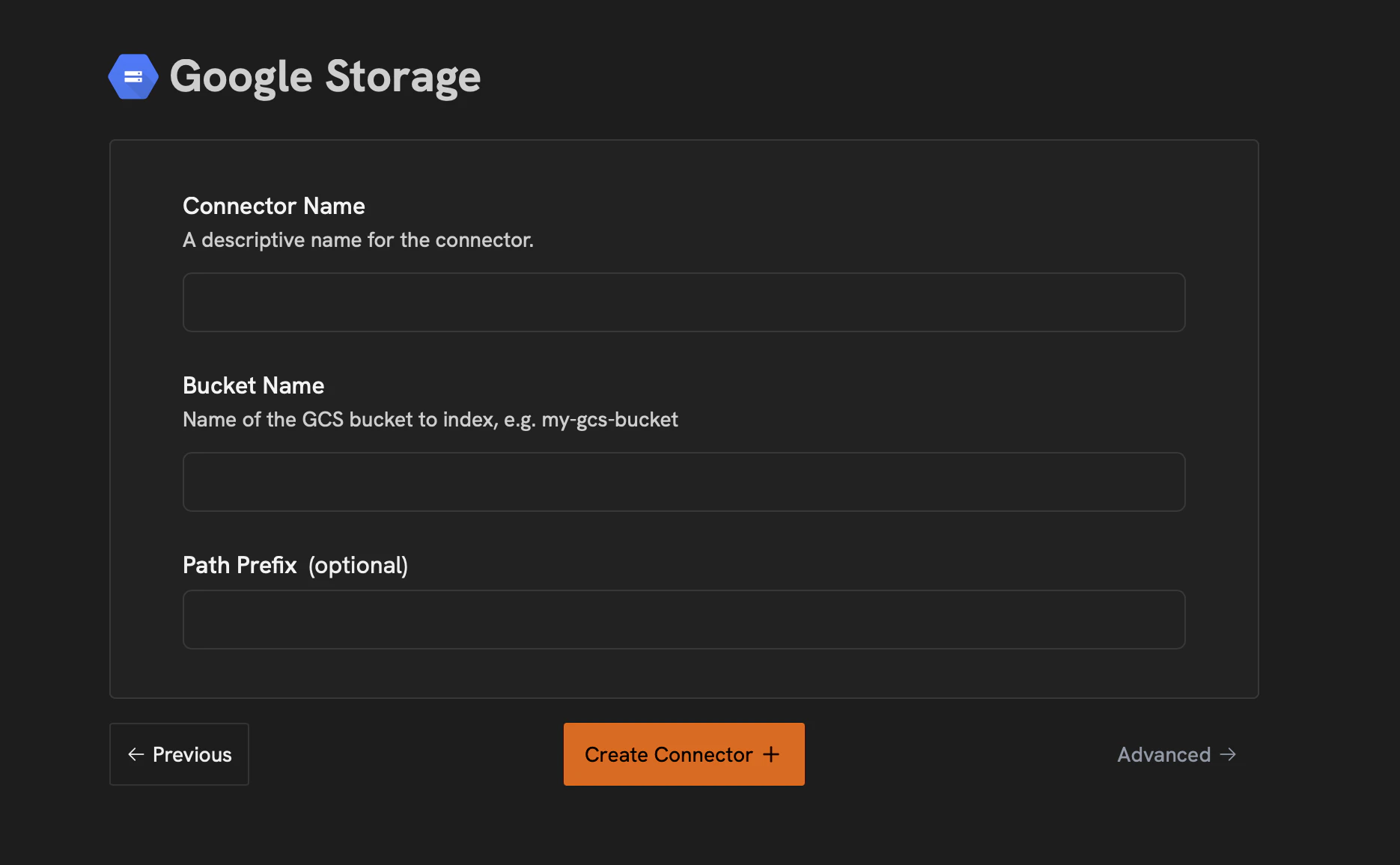The height and width of the screenshot is (865, 1400).
Task: Click the blue Google Storage hexagon logo
Action: (x=133, y=76)
